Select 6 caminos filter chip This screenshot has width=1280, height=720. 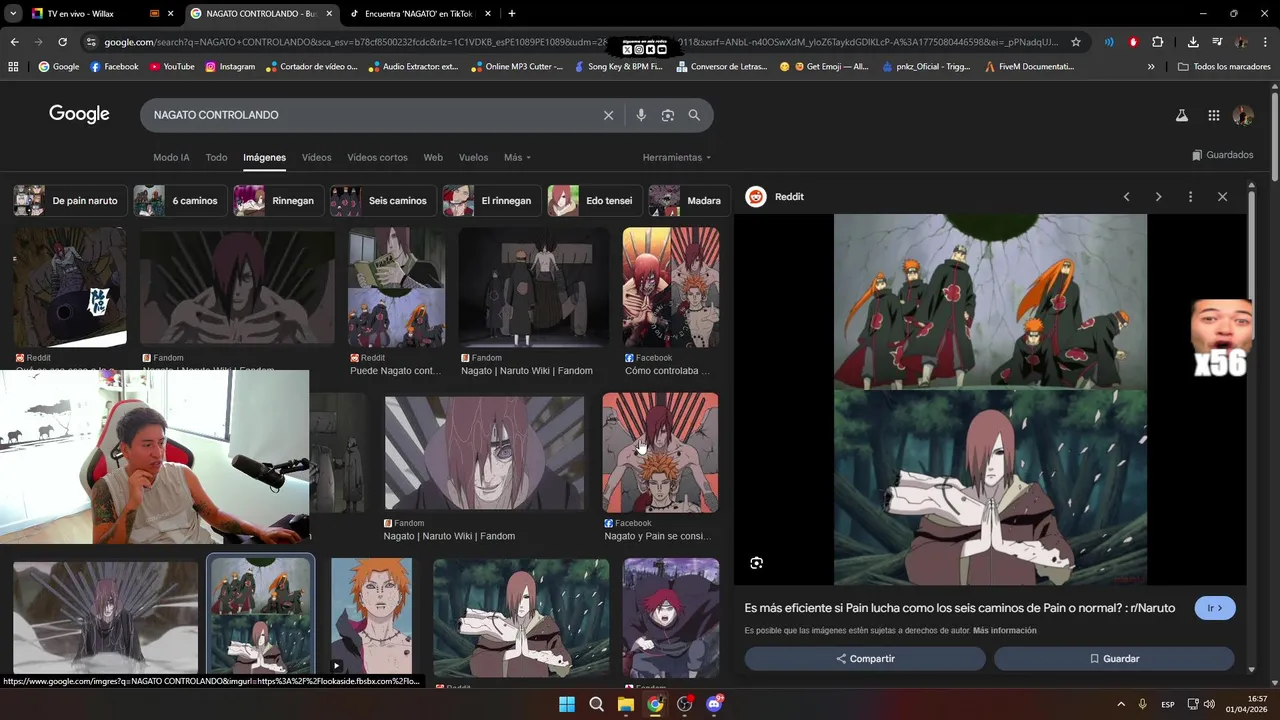179,201
